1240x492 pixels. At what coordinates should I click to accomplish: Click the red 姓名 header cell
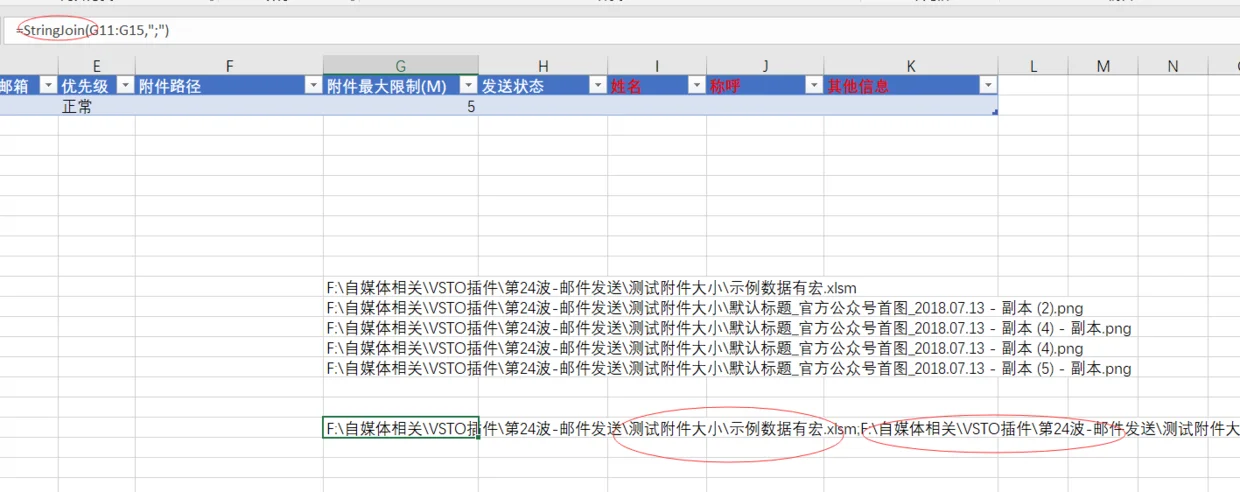point(657,86)
